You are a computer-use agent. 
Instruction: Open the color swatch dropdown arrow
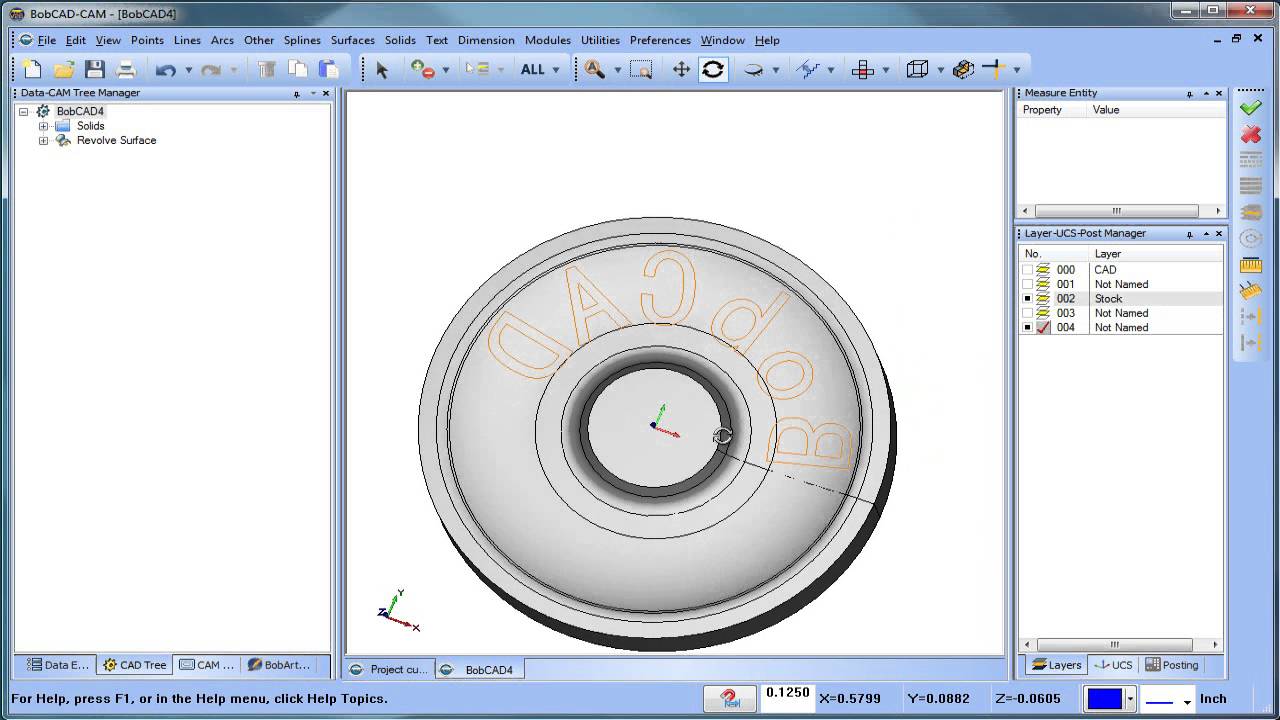coord(1130,700)
